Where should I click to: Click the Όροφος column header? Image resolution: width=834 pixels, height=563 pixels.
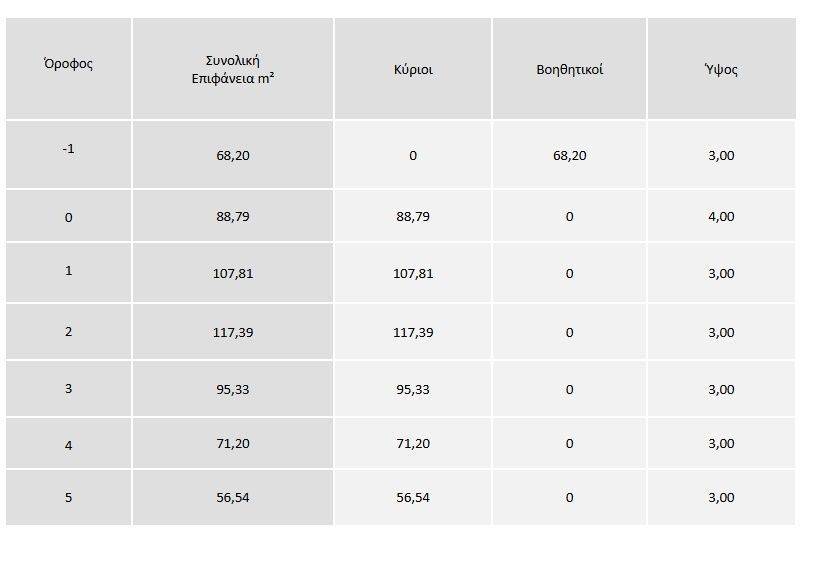click(68, 63)
